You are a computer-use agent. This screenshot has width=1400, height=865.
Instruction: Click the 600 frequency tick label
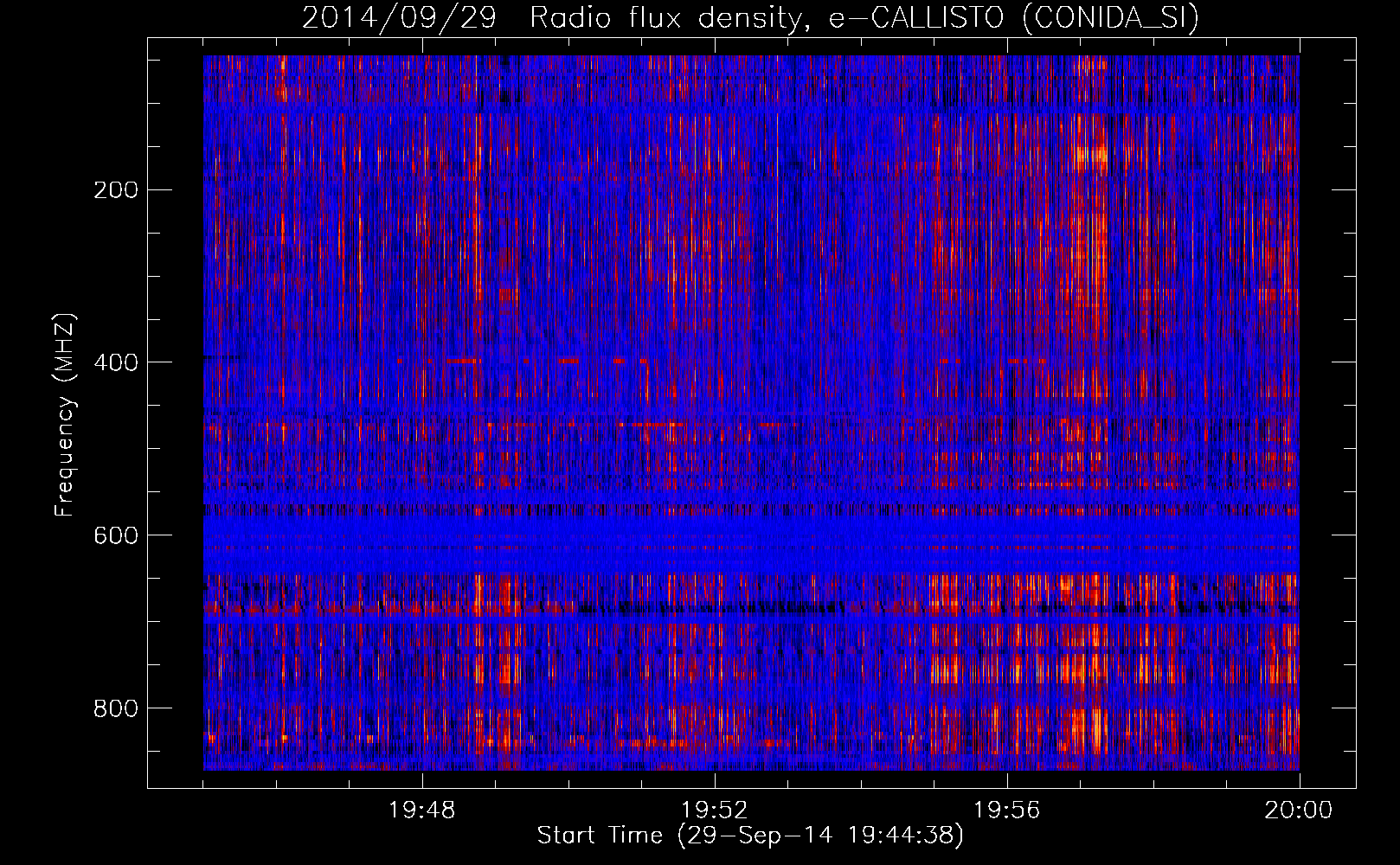coord(116,535)
